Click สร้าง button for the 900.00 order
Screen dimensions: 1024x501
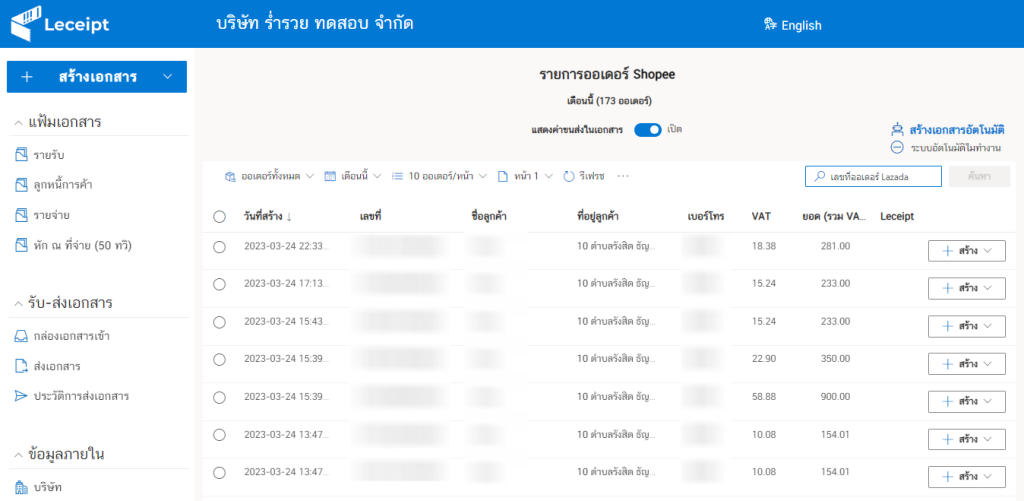click(967, 402)
